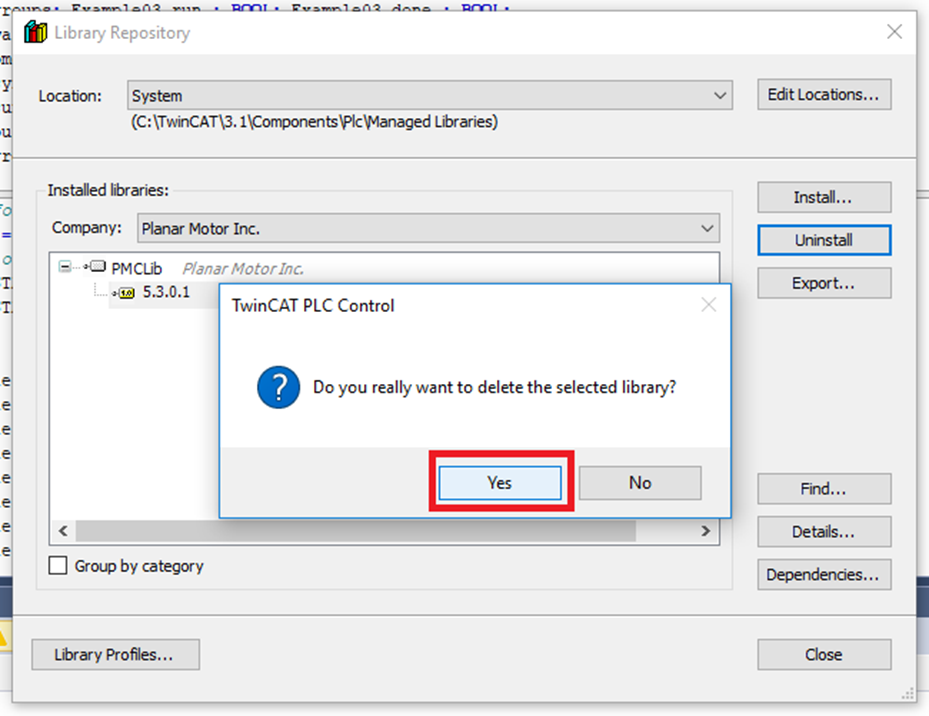Viewport: 929px width, 716px height.
Task: Click Yes to confirm library deletion
Action: tap(499, 483)
